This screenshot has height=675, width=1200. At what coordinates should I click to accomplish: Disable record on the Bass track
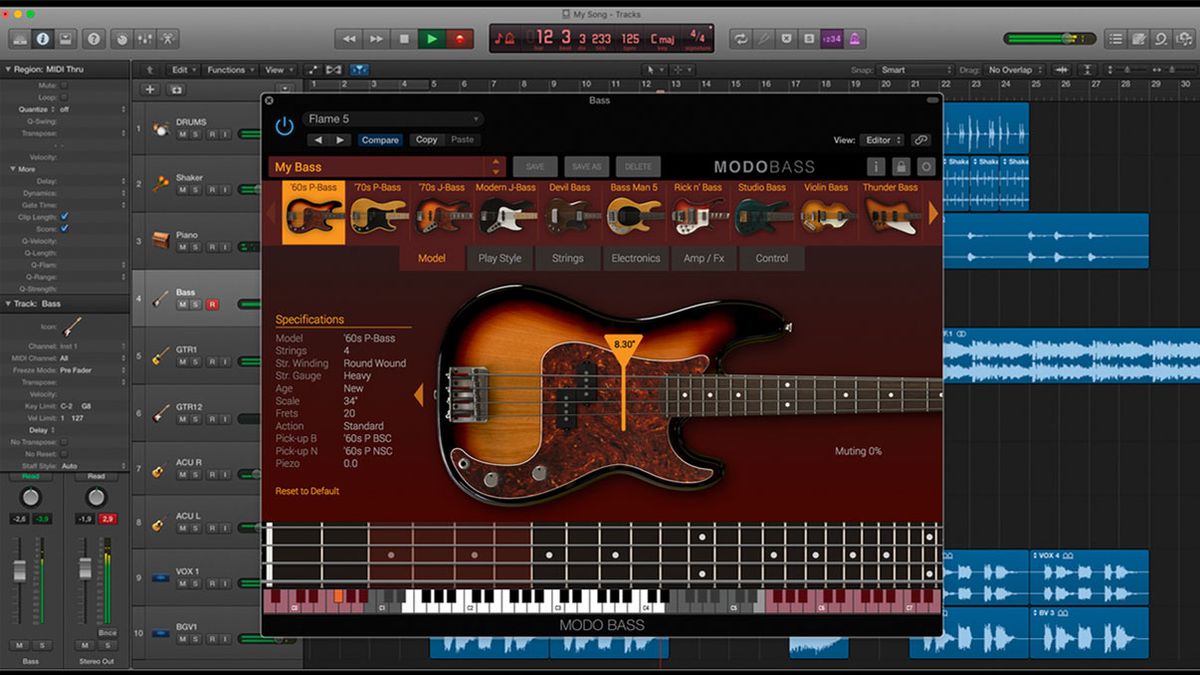(x=212, y=304)
